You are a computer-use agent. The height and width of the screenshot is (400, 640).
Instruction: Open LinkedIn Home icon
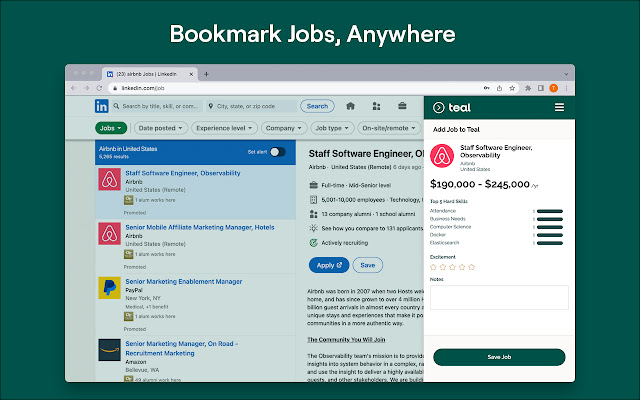click(x=350, y=106)
